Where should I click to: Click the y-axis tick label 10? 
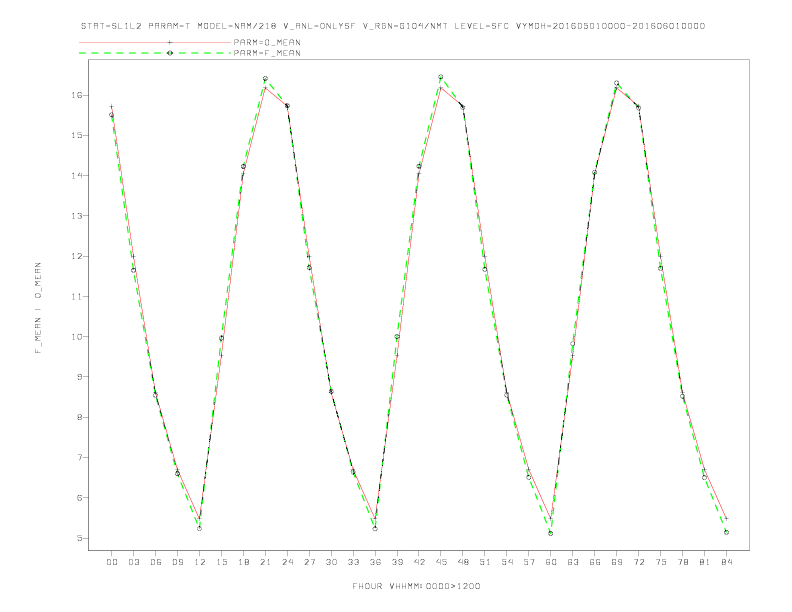tap(77, 336)
